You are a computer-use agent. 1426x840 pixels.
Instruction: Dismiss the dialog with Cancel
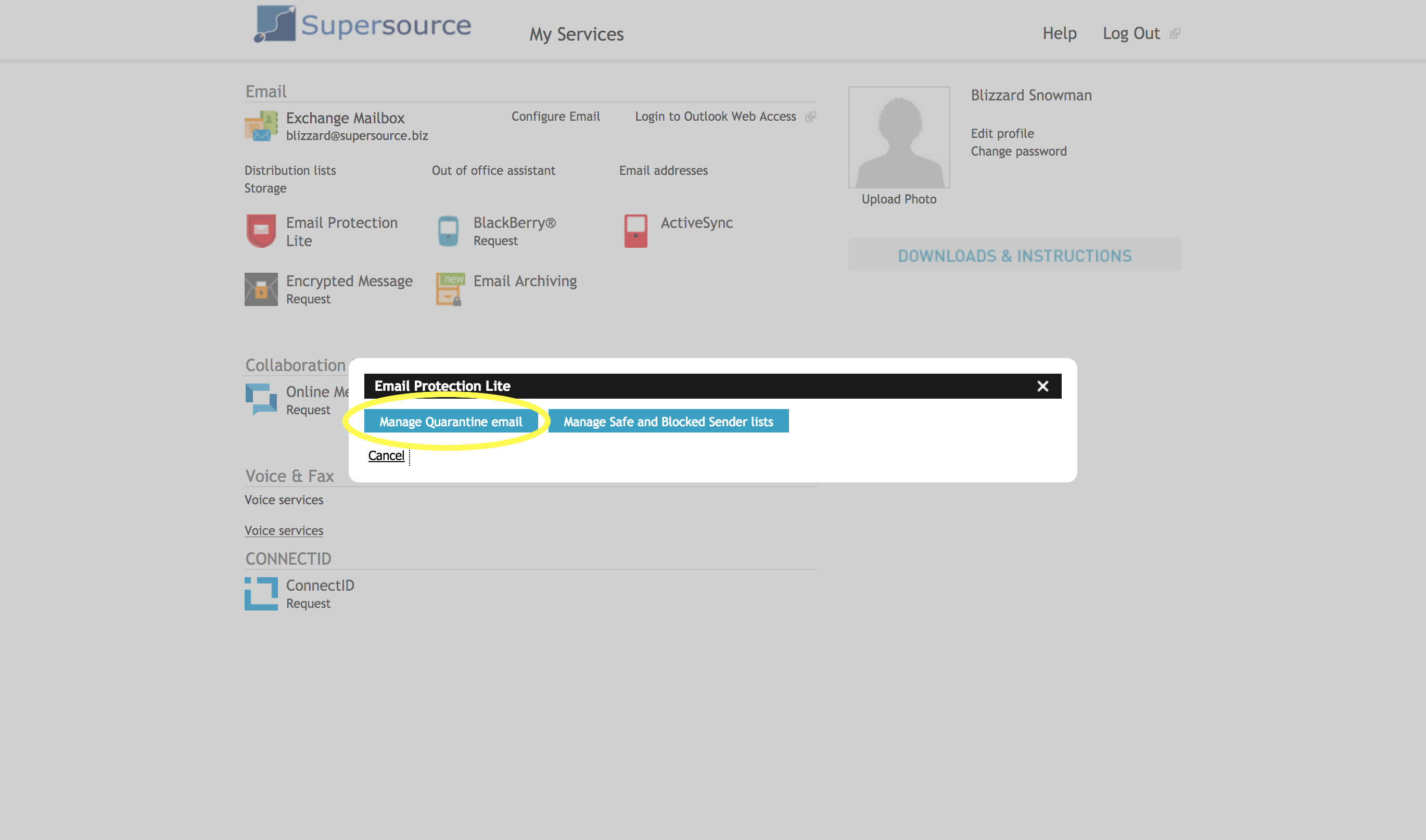click(387, 456)
